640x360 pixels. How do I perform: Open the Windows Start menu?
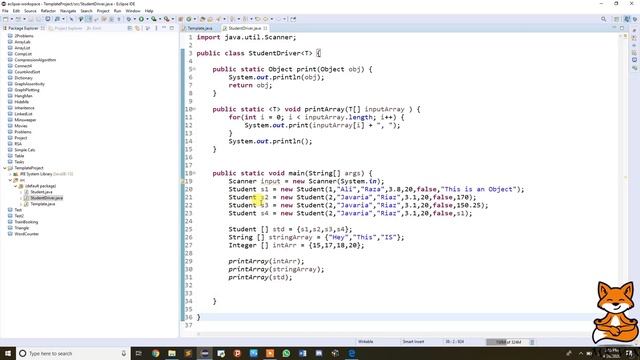(x=8, y=353)
